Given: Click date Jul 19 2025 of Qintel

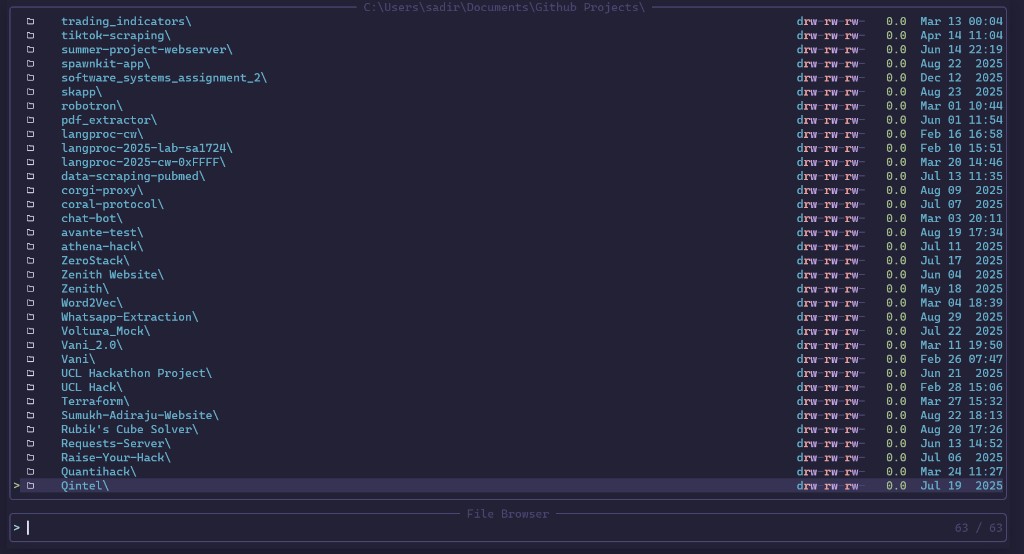Looking at the screenshot, I should pos(961,485).
